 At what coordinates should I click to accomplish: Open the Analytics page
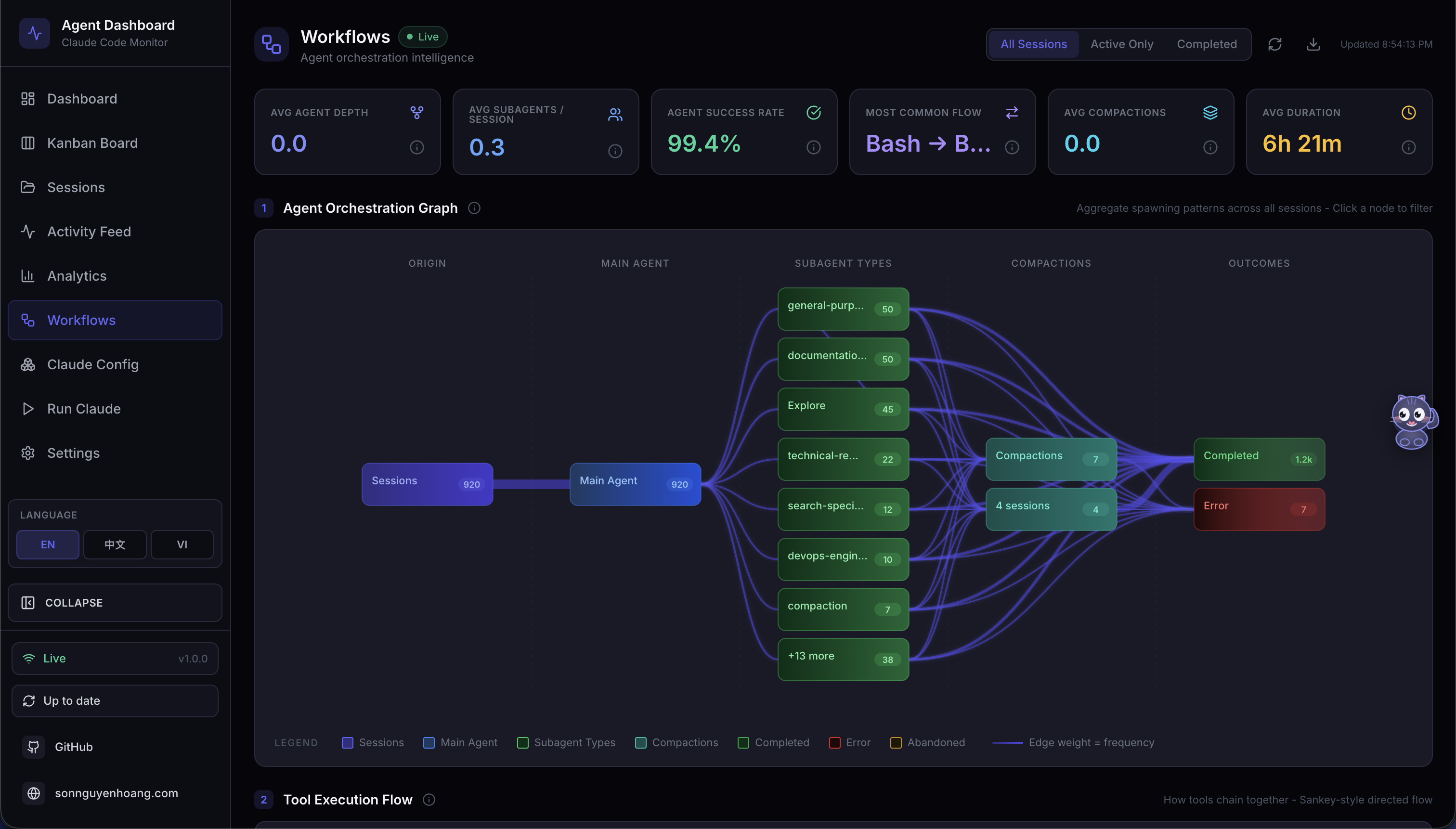point(115,275)
